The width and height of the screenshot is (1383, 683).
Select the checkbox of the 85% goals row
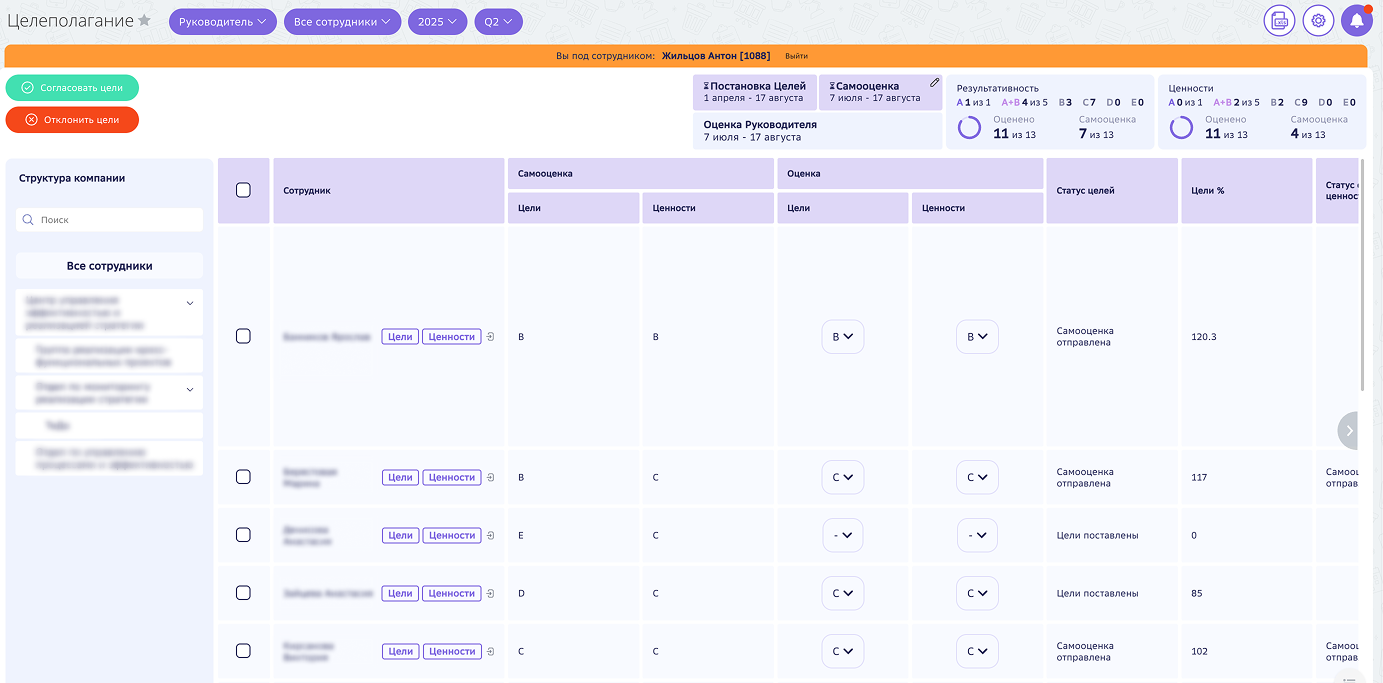click(x=243, y=593)
